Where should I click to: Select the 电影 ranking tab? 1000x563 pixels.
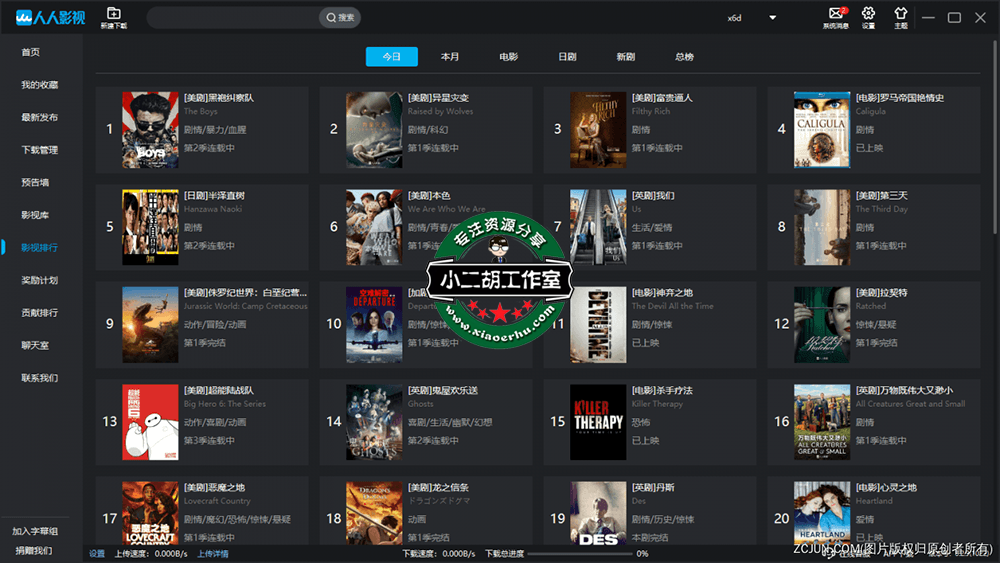pyautogui.click(x=509, y=57)
